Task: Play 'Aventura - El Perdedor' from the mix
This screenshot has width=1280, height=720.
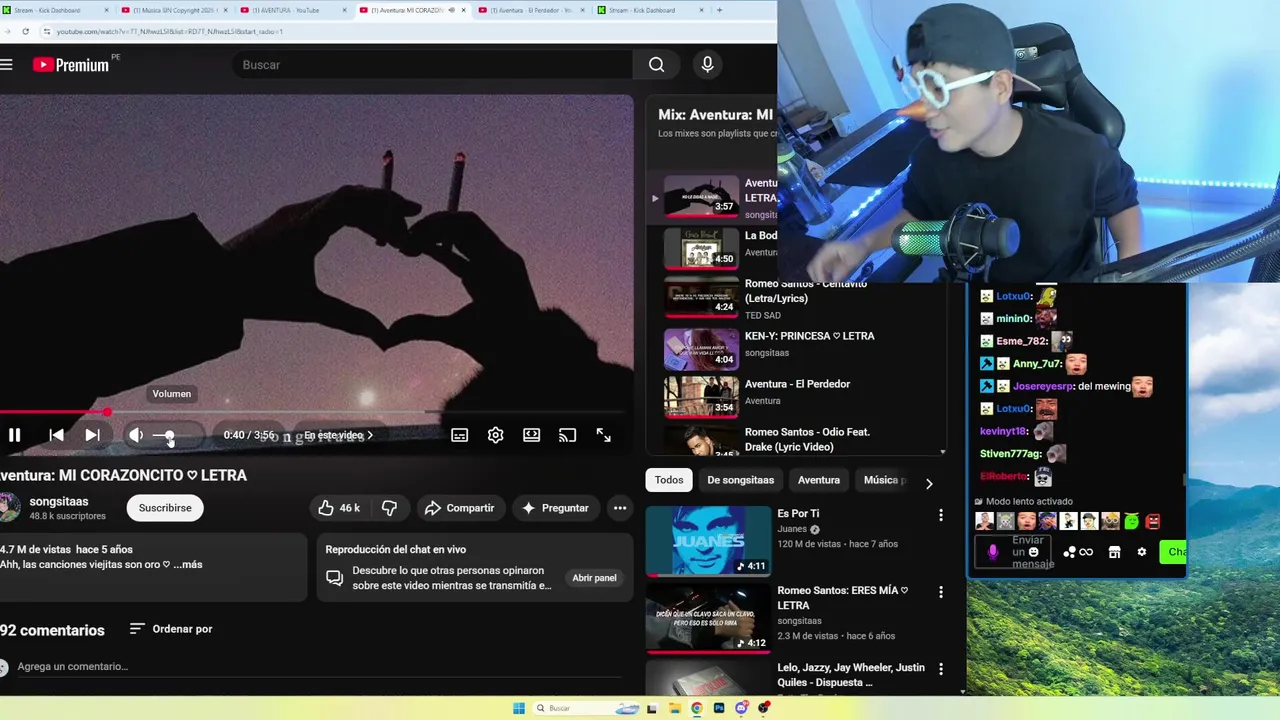Action: tap(701, 396)
